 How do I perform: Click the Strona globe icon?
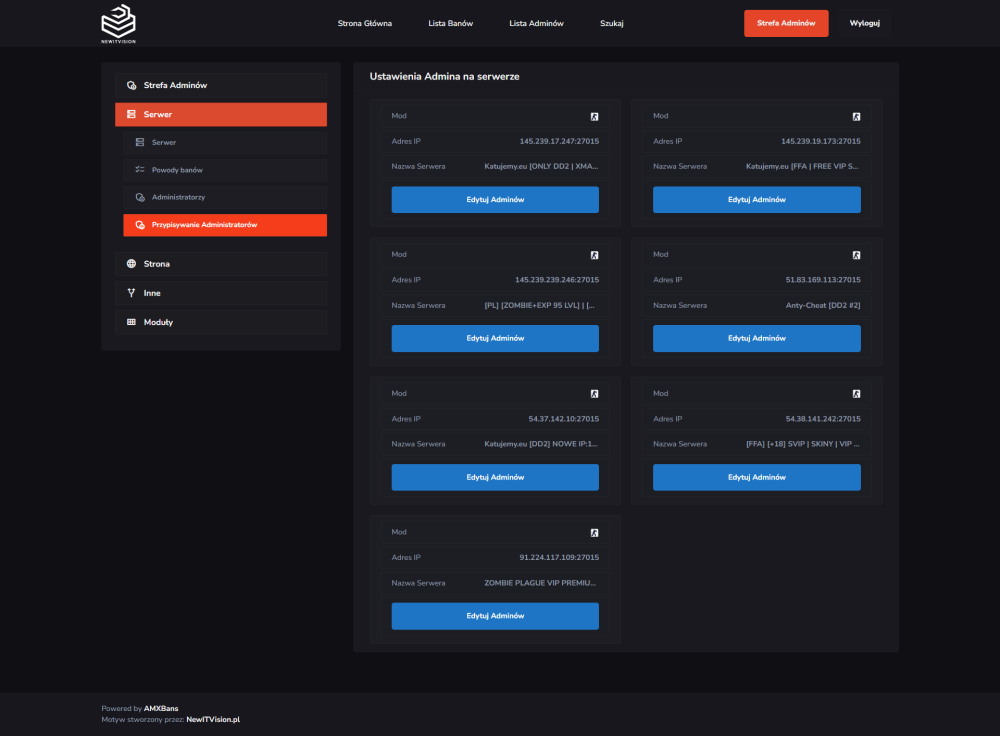(131, 264)
